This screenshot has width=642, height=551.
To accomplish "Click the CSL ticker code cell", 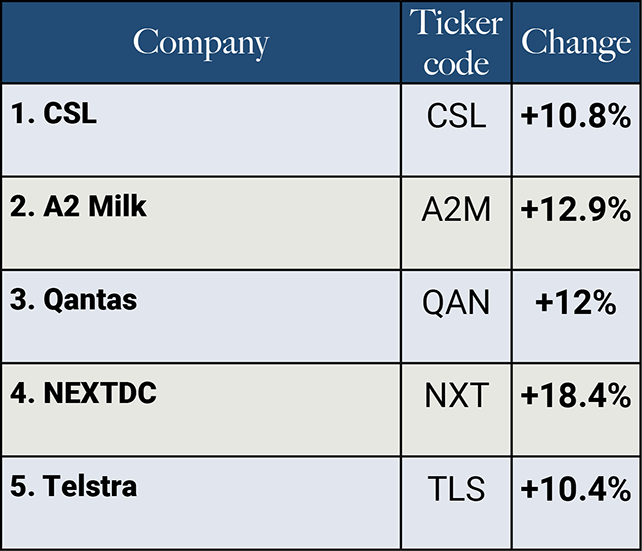I will coord(456,117).
